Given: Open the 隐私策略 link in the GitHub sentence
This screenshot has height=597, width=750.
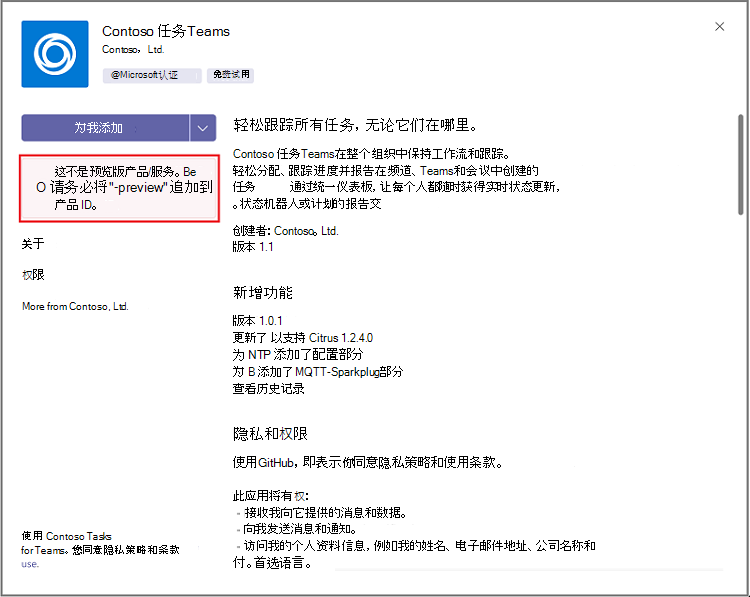Looking at the screenshot, I should coord(403,463).
